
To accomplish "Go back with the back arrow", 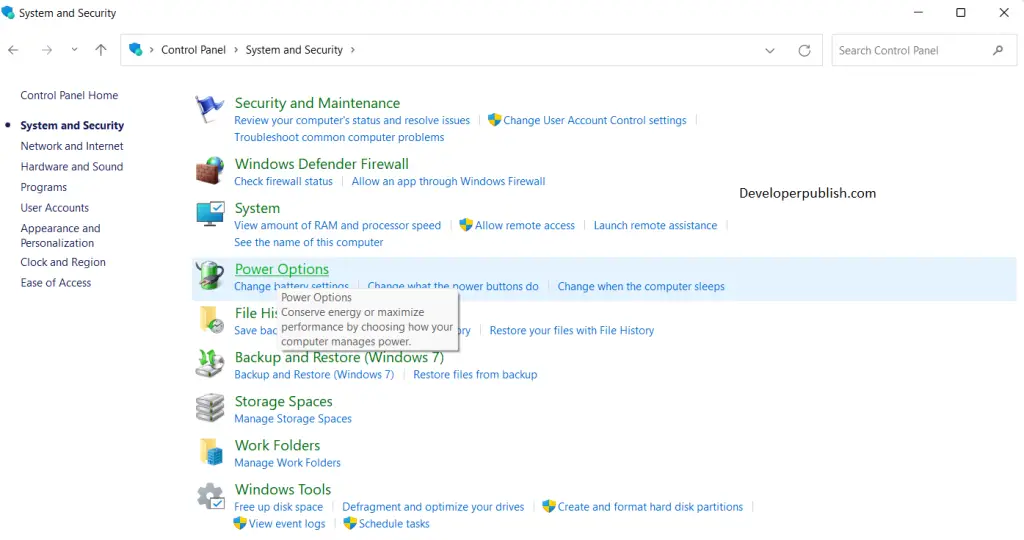I will pyautogui.click(x=13, y=50).
